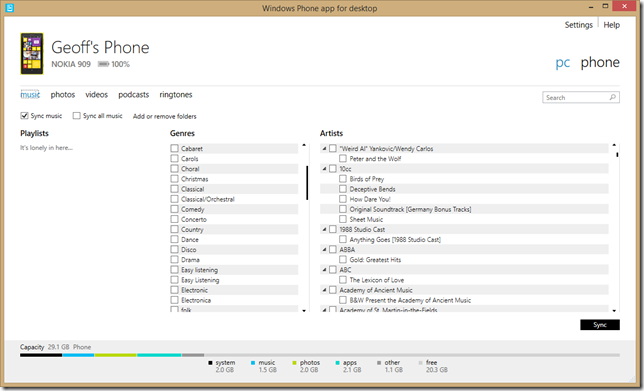Check the Carols genre checkbox
Screen dimensions: 644x391
(x=175, y=159)
